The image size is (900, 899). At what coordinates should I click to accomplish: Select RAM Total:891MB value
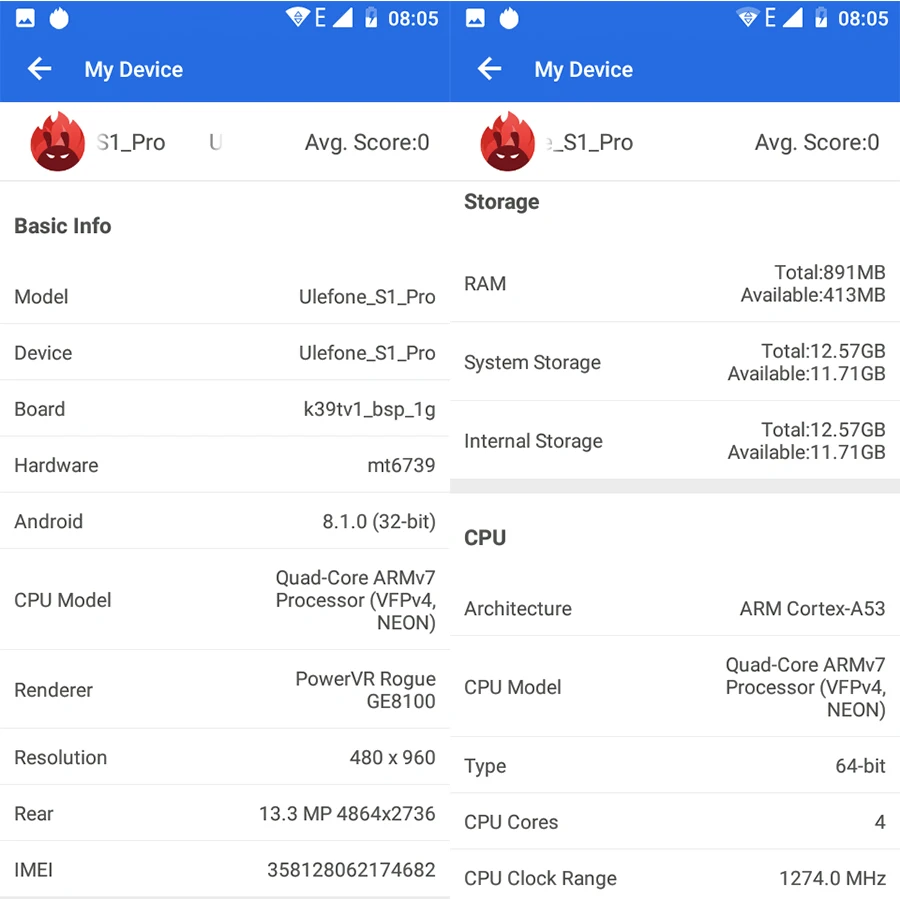[829, 272]
